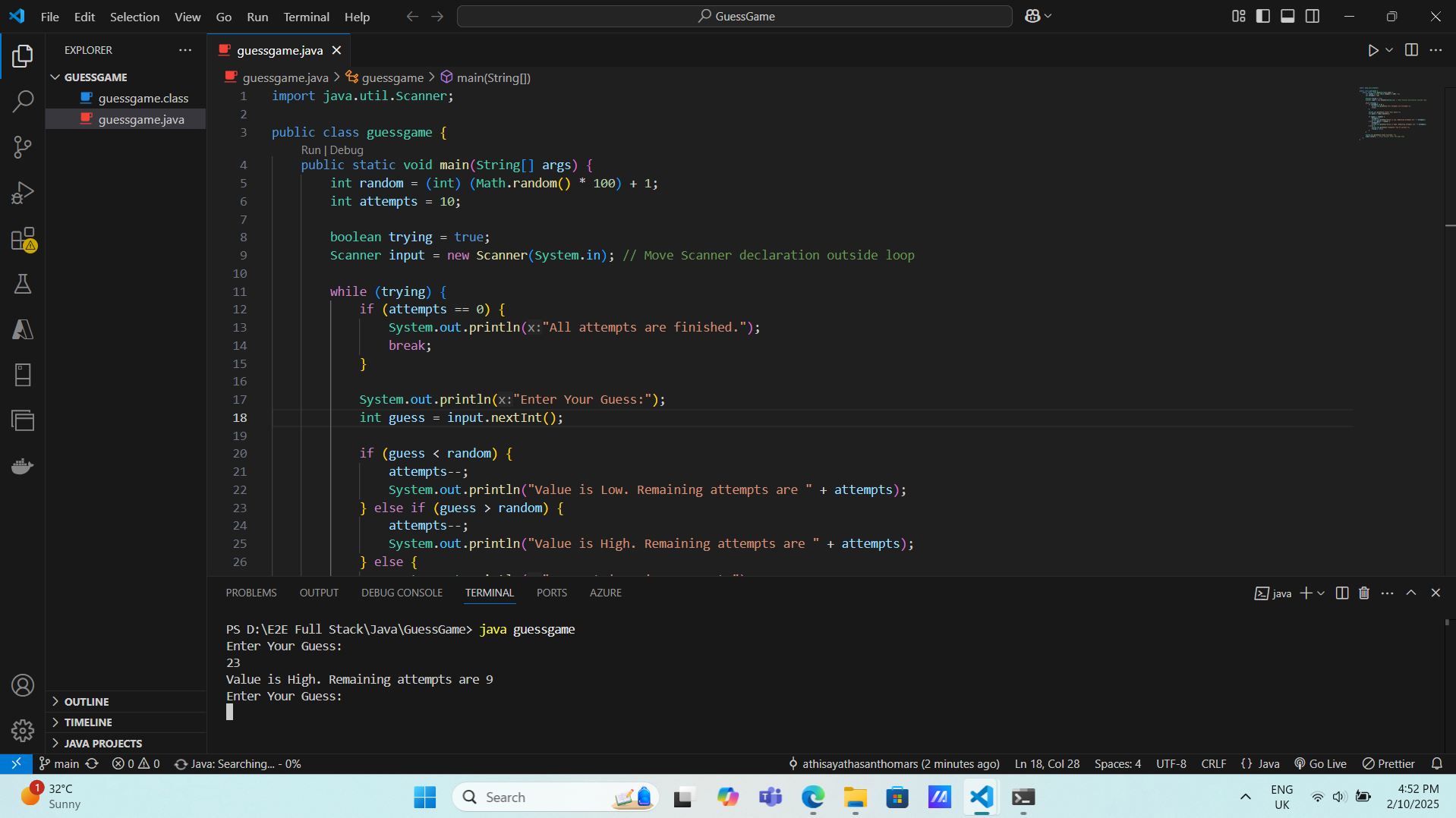The height and width of the screenshot is (818, 1456).
Task: Kill the terminal with trash icon
Action: (1364, 593)
